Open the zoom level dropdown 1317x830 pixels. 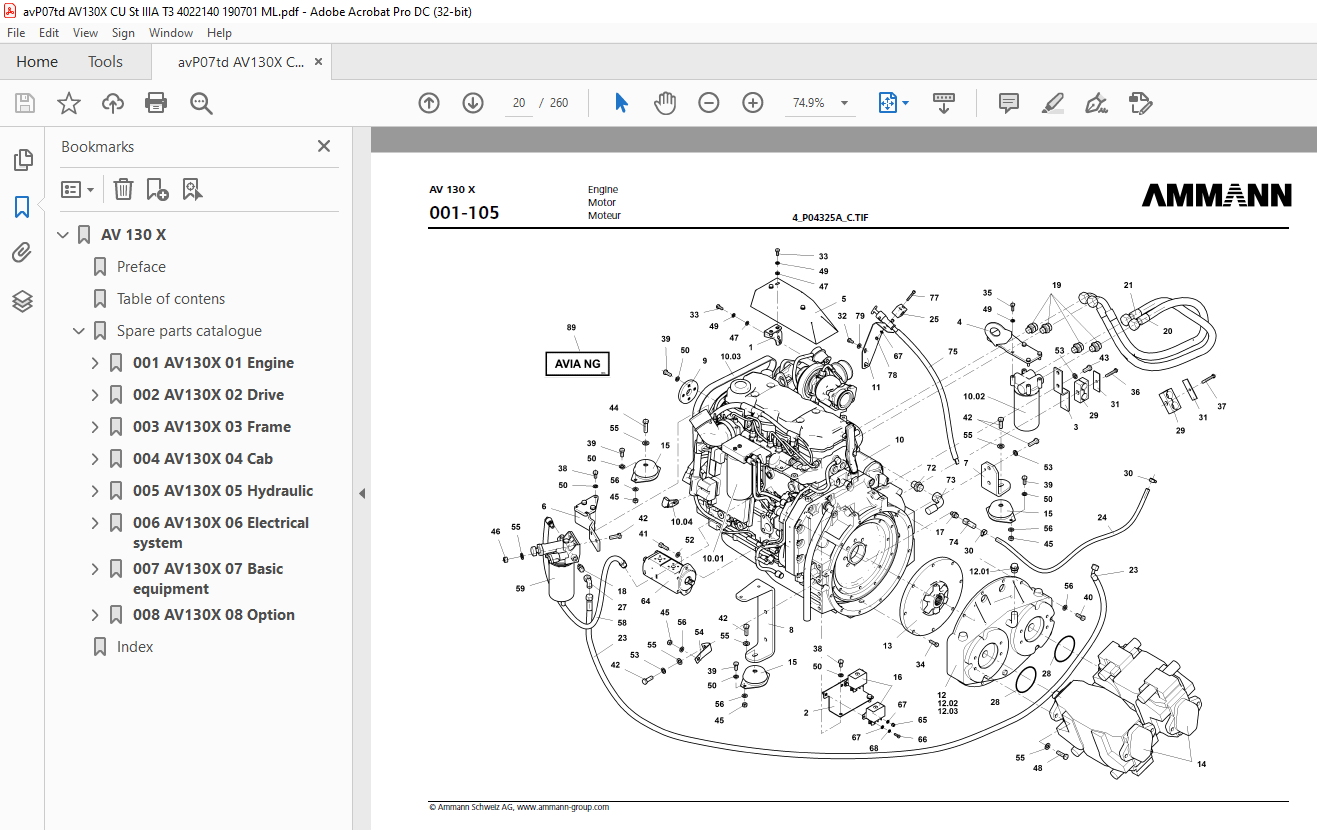[x=844, y=103]
